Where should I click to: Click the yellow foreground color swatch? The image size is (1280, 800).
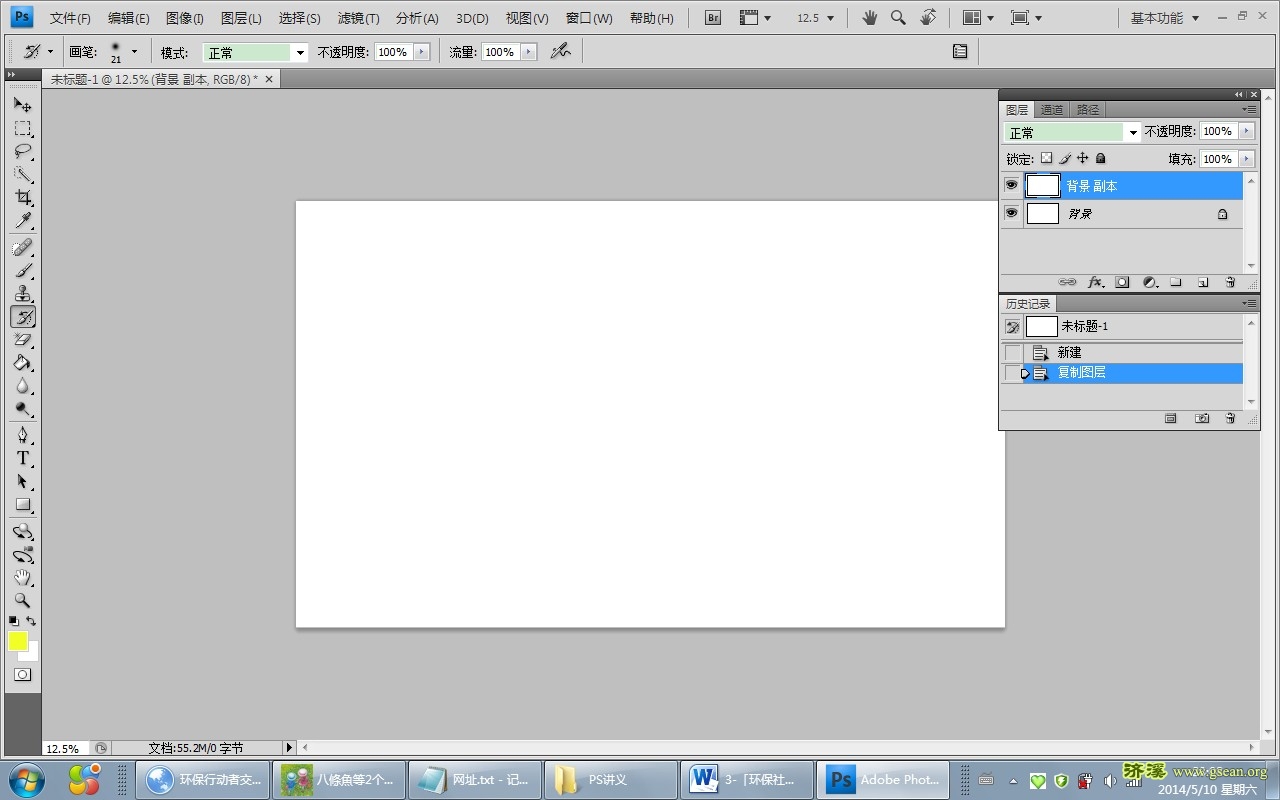click(18, 641)
